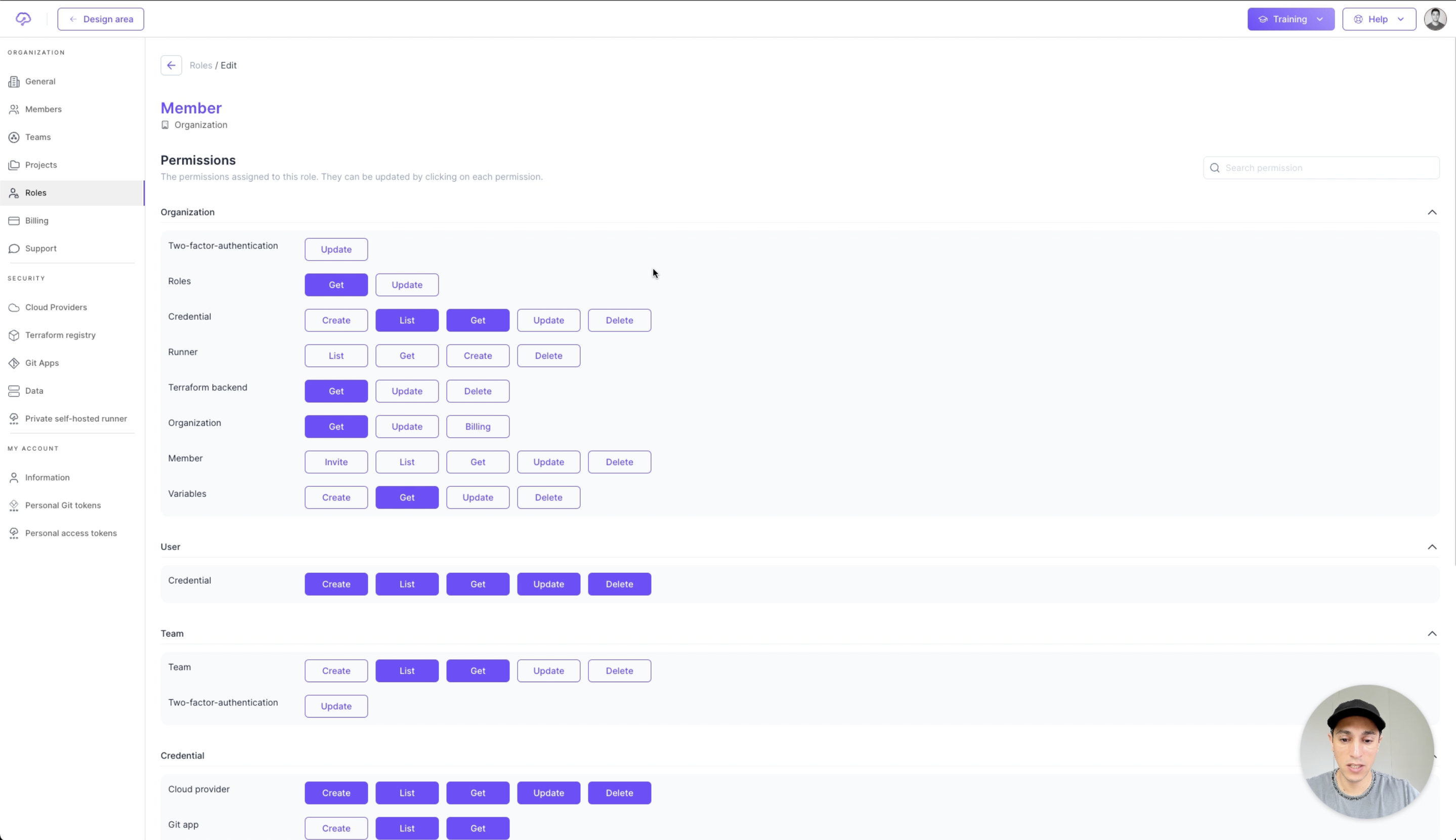
Task: Select Cloud Providers under Security
Action: (x=55, y=307)
